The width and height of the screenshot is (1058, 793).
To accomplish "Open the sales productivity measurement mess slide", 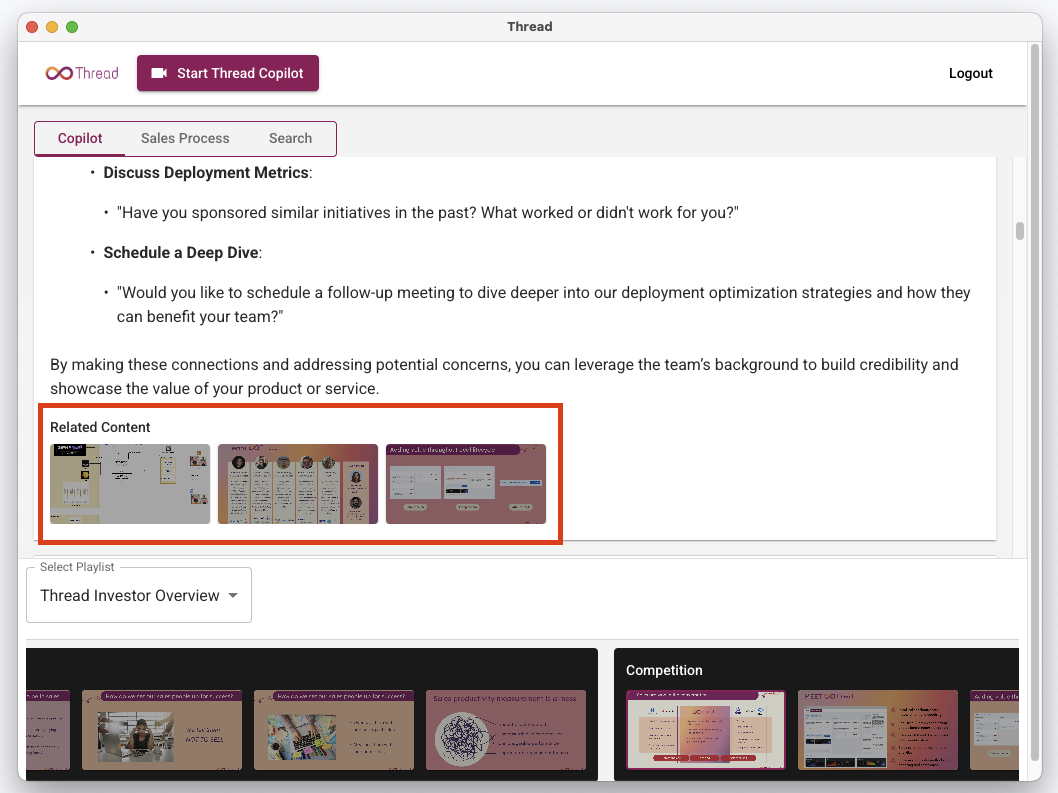I will pos(506,730).
